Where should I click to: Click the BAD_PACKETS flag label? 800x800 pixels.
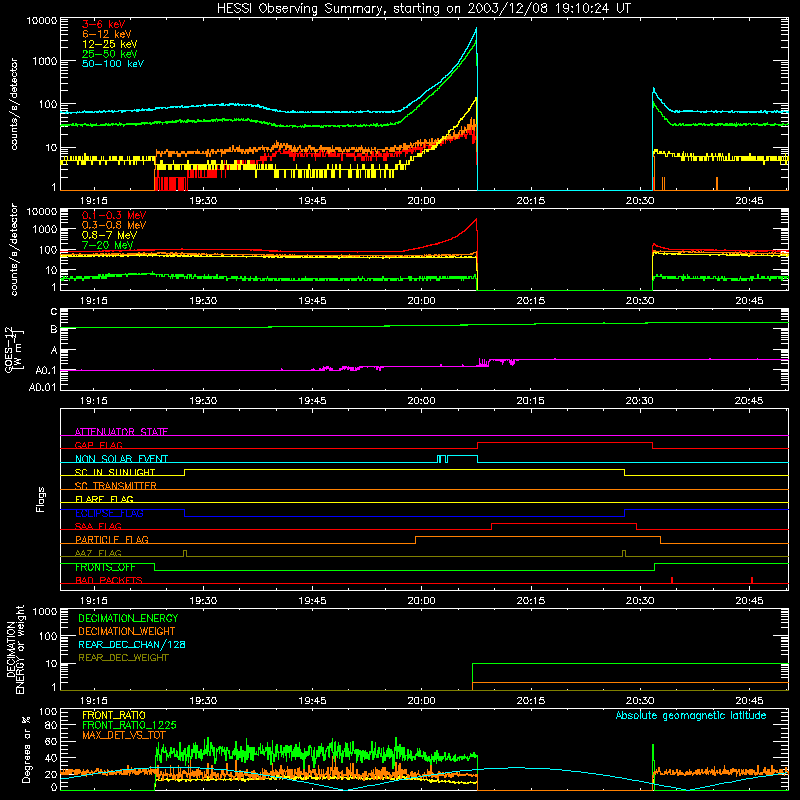coord(109,580)
